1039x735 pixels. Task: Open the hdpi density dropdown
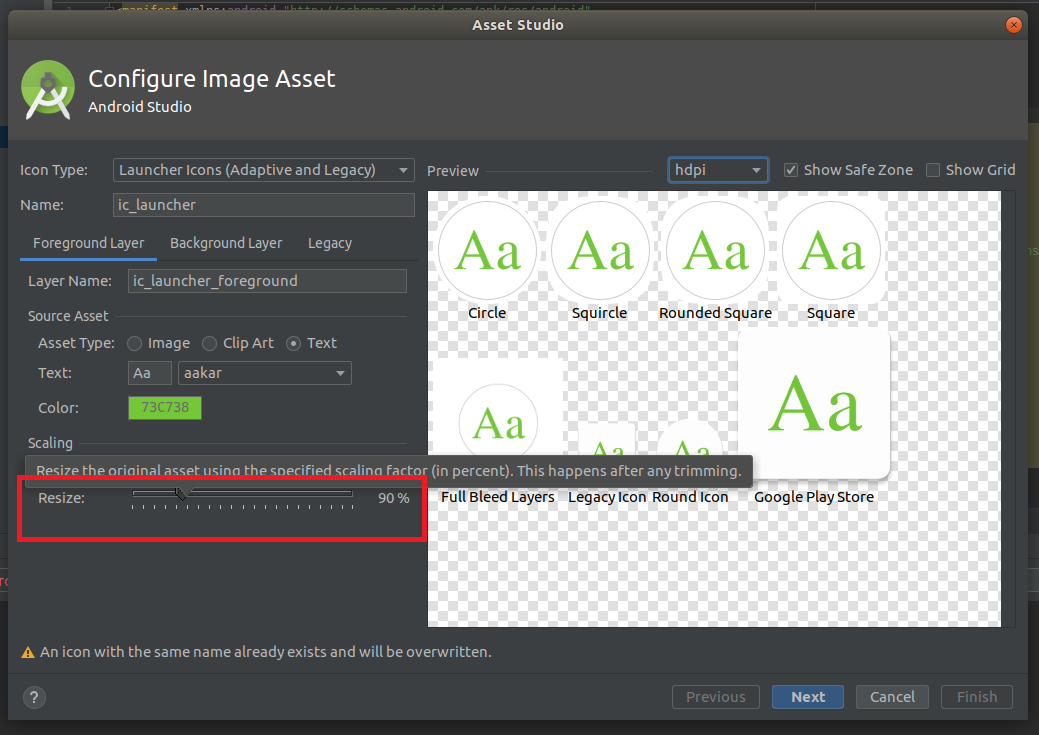718,169
